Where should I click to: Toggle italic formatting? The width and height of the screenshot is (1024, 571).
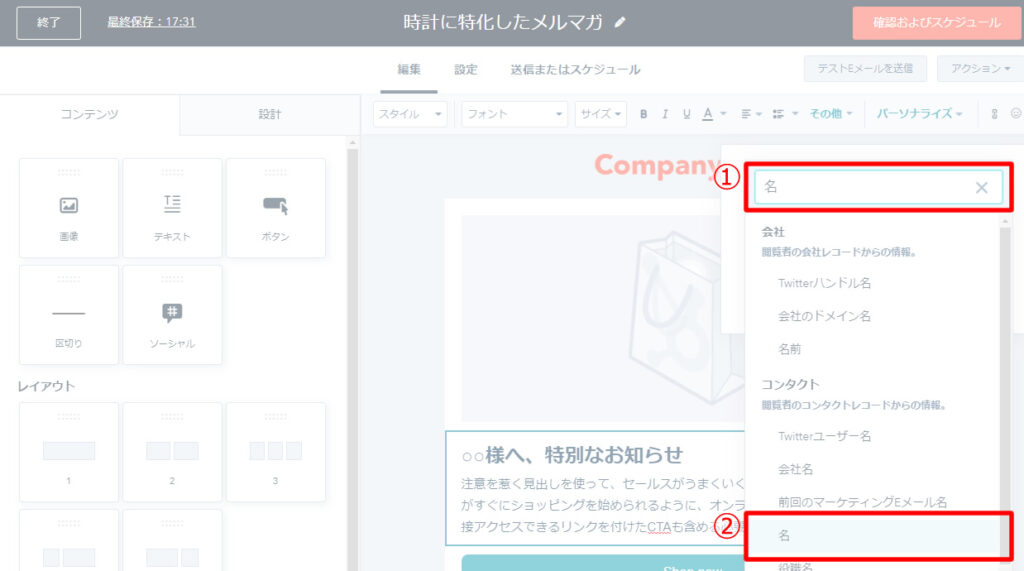pos(665,114)
